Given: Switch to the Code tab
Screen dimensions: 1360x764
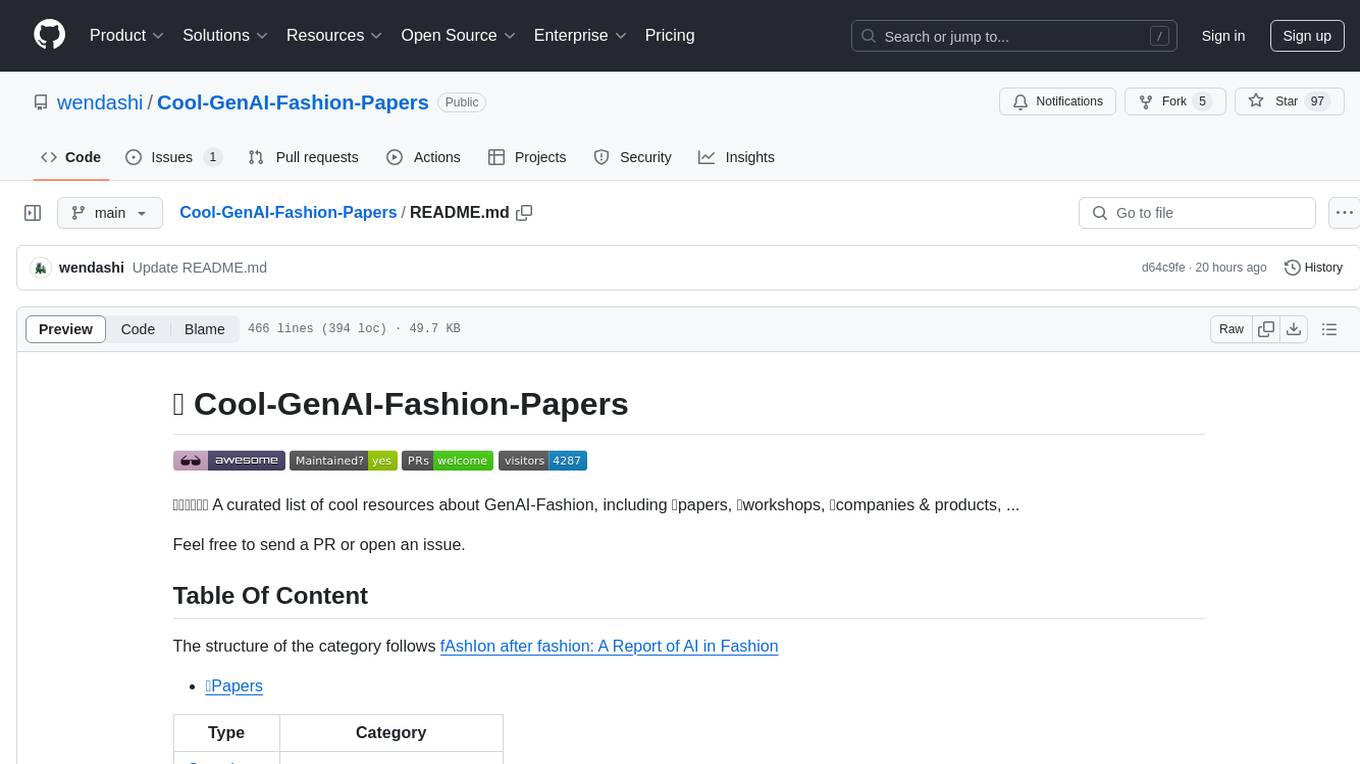Looking at the screenshot, I should pos(71,157).
